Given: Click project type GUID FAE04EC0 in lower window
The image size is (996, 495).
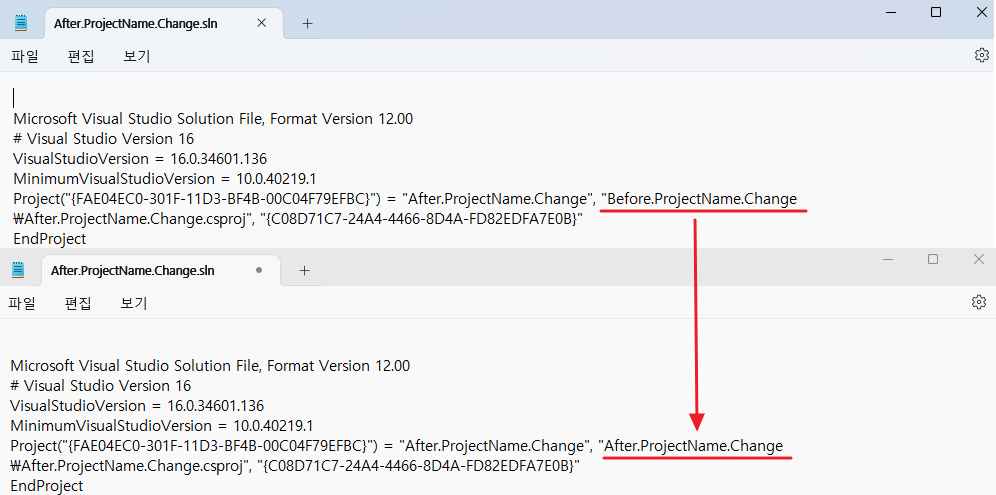Looking at the screenshot, I should pos(217,446).
